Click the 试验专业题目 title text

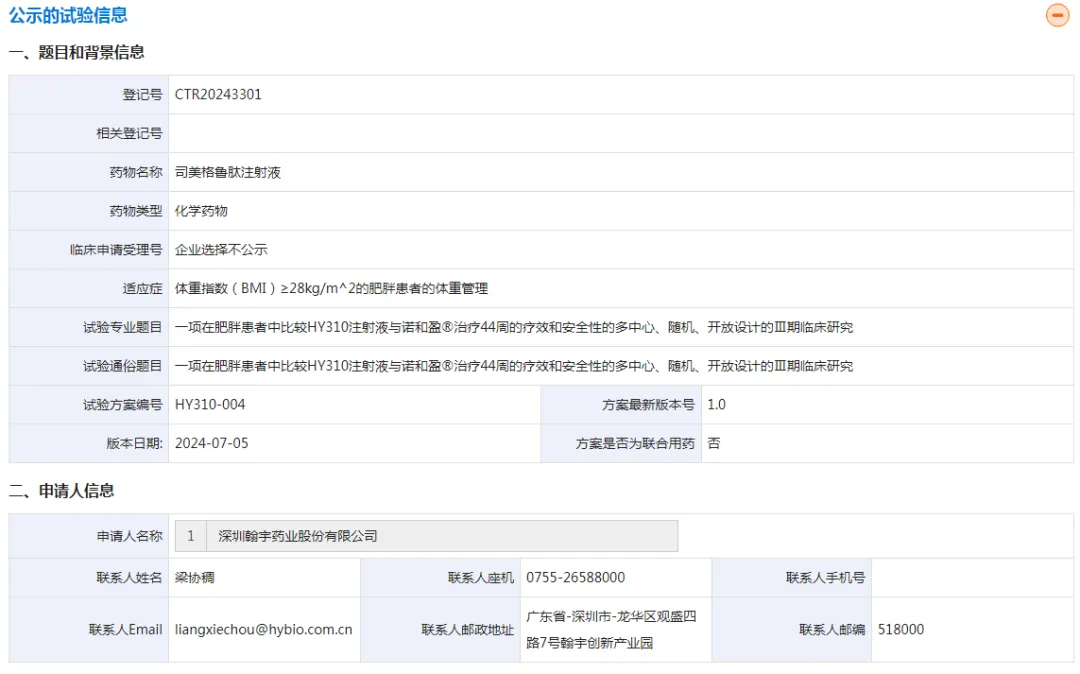pyautogui.click(x=513, y=328)
